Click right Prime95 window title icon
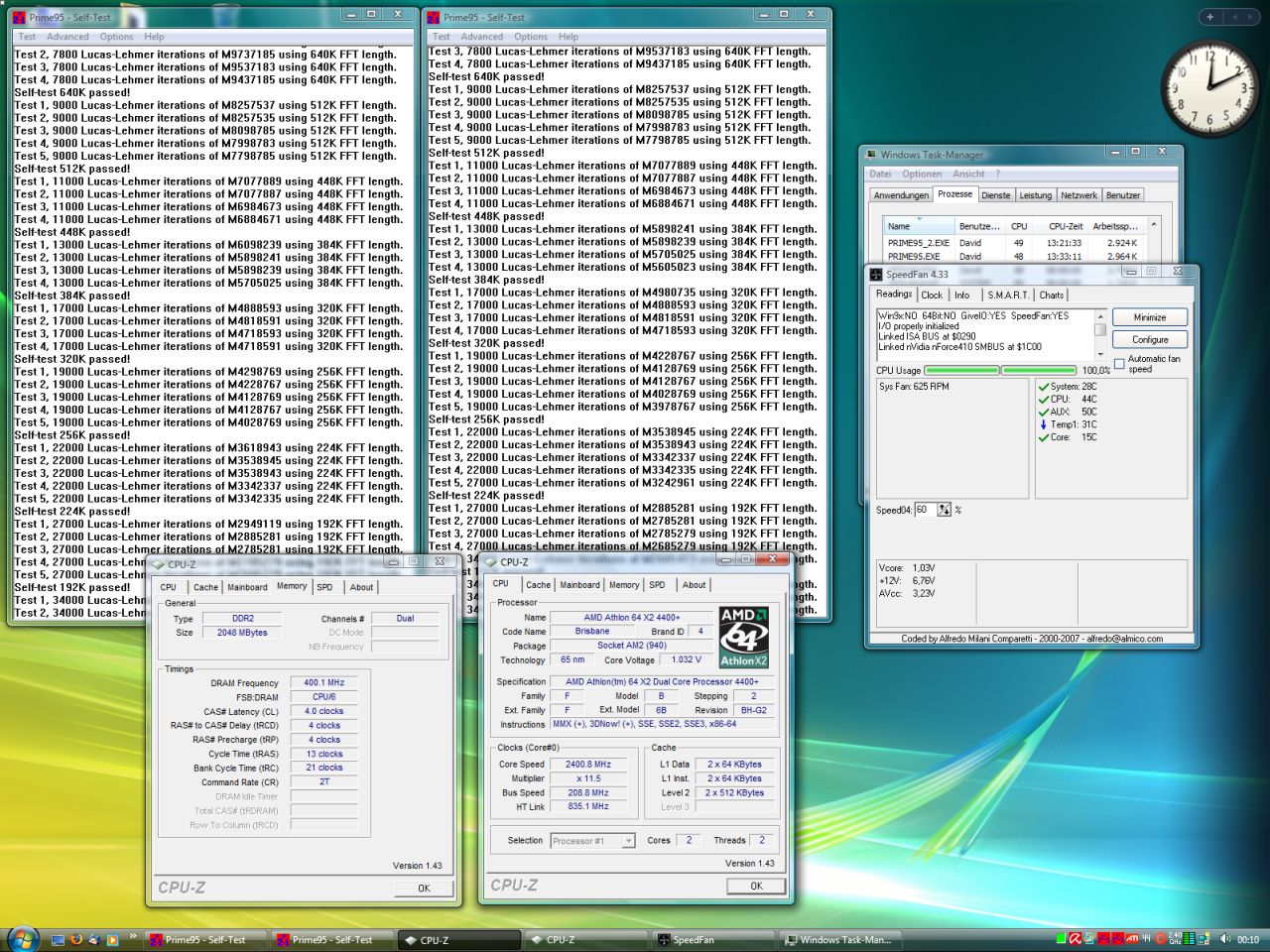1270x952 pixels. 434,18
